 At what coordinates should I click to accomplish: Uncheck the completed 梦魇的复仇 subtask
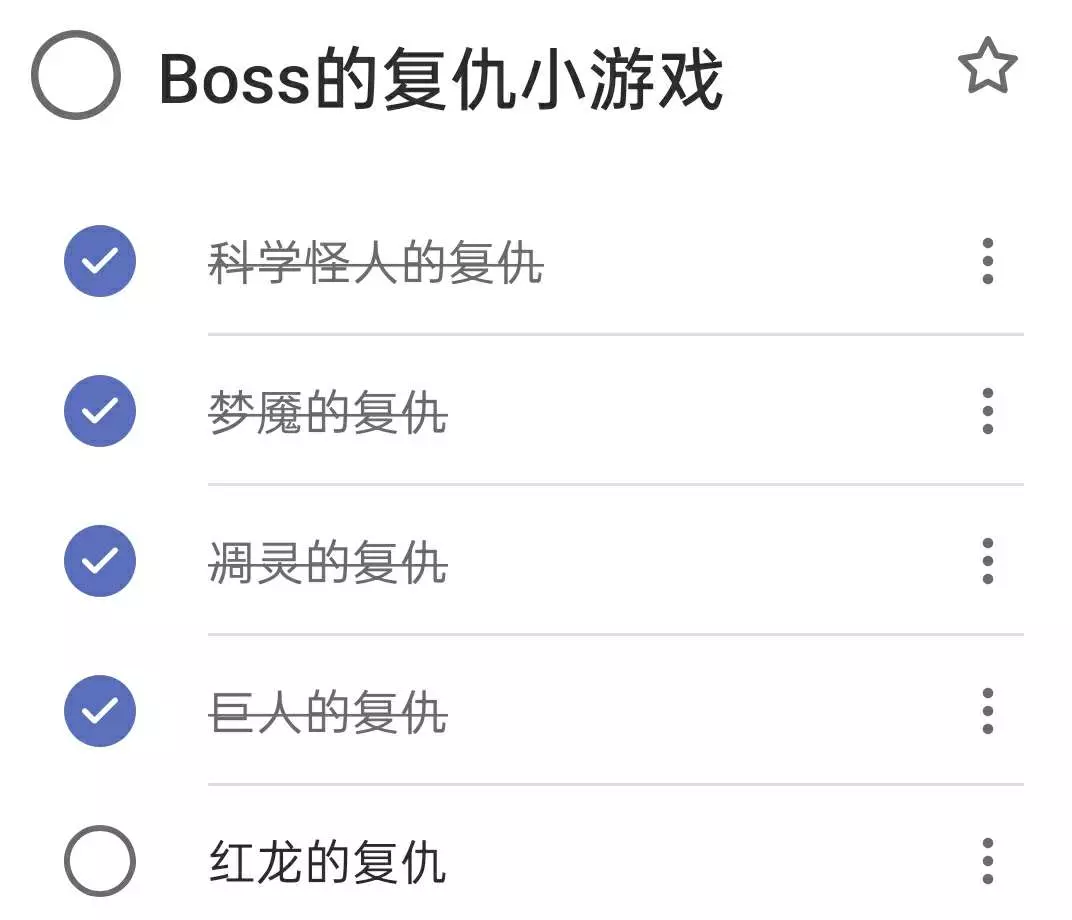pos(100,411)
